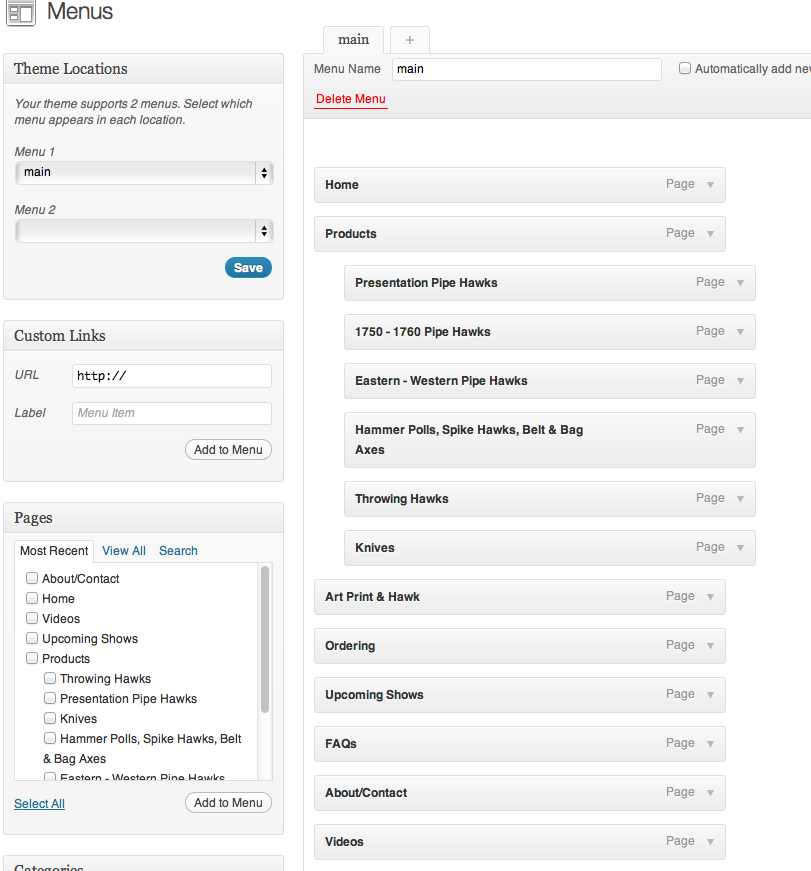Image resolution: width=811 pixels, height=871 pixels.
Task: Open the Menu 1 location dropdown
Action: coord(144,173)
